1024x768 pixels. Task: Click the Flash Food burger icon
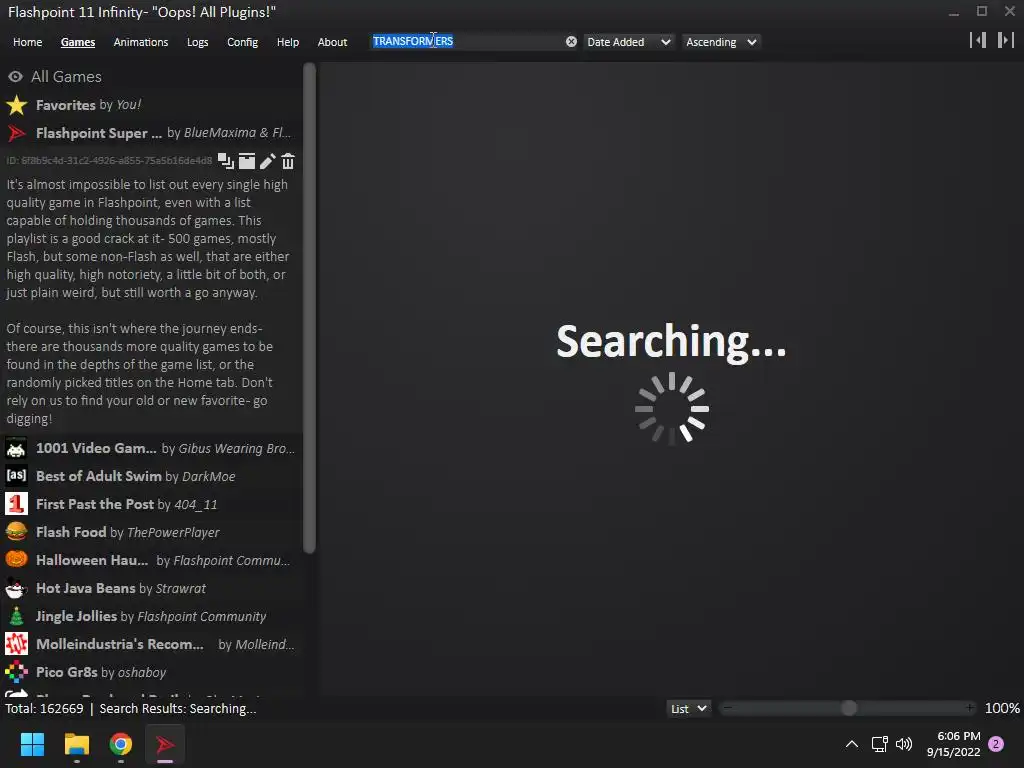point(16,532)
